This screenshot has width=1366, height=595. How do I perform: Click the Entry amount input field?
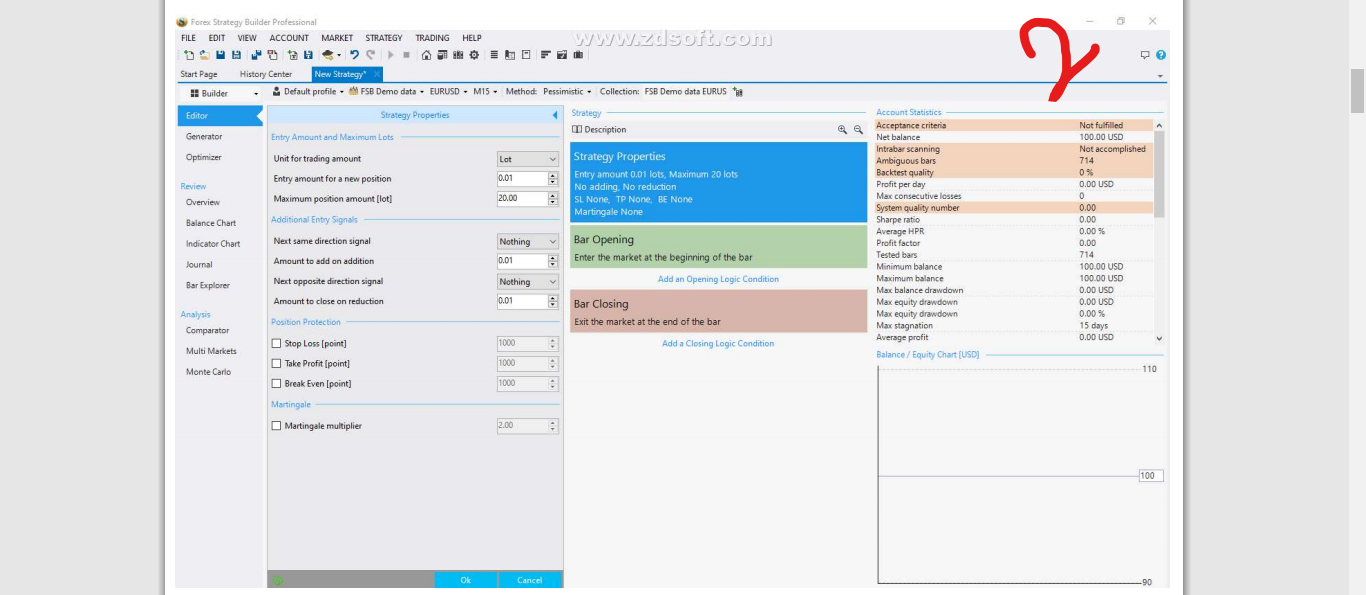(522, 179)
